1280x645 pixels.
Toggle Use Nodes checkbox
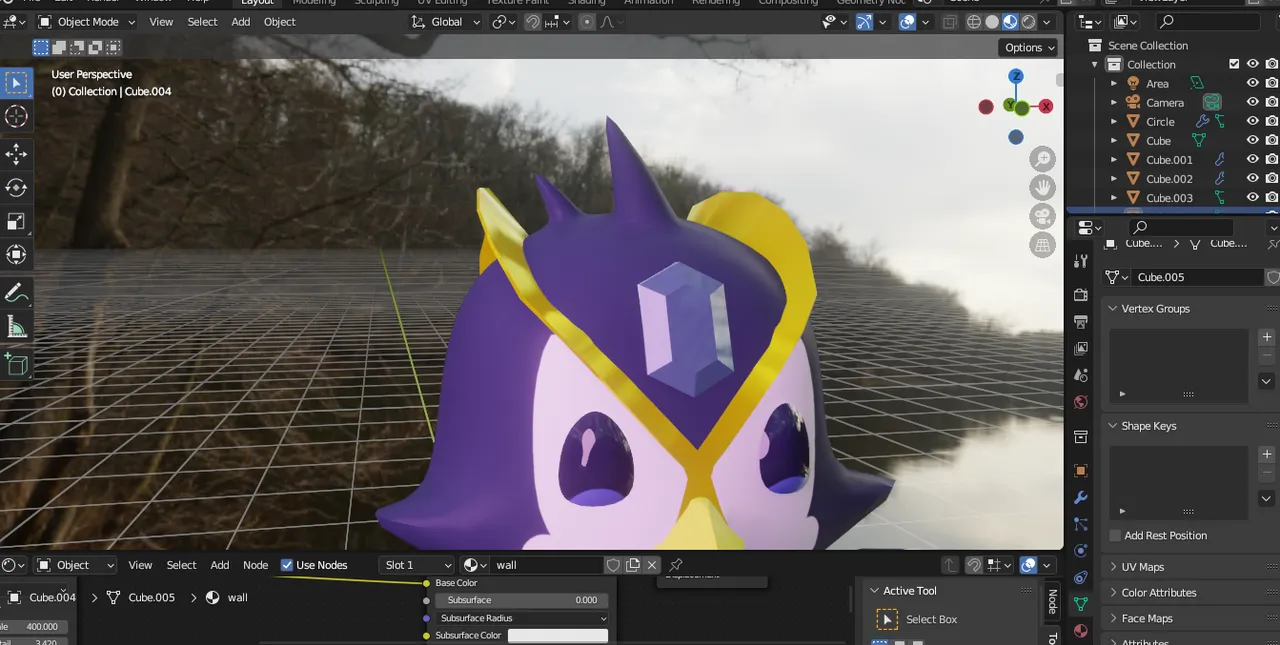(287, 565)
